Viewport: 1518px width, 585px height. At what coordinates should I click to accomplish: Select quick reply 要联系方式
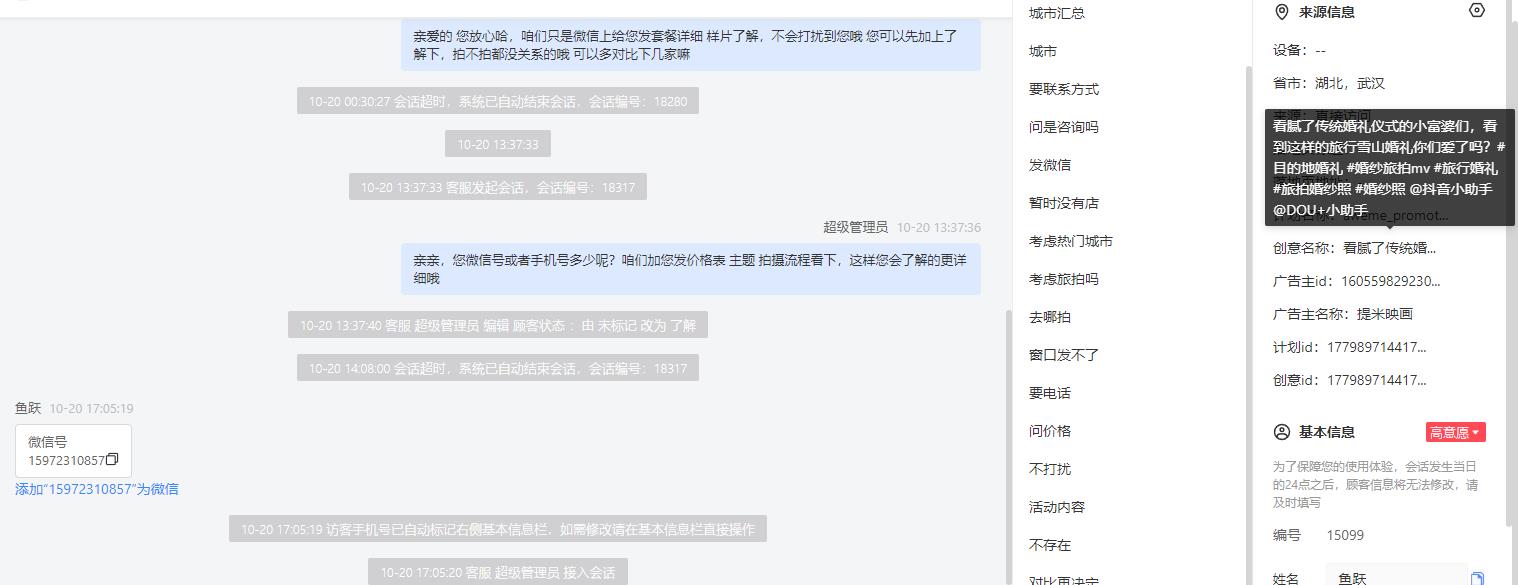click(x=1064, y=89)
